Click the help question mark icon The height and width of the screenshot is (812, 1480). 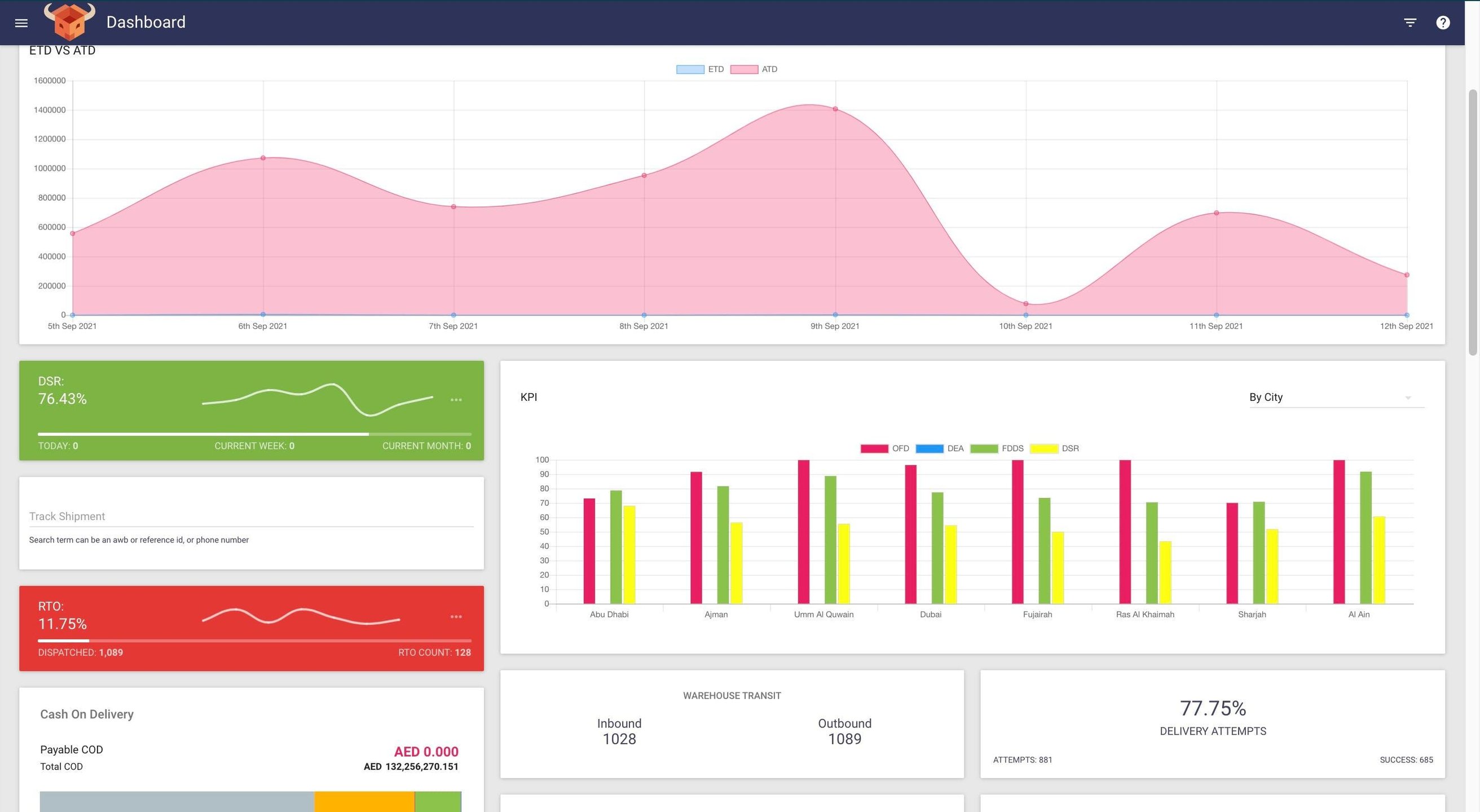click(1443, 23)
